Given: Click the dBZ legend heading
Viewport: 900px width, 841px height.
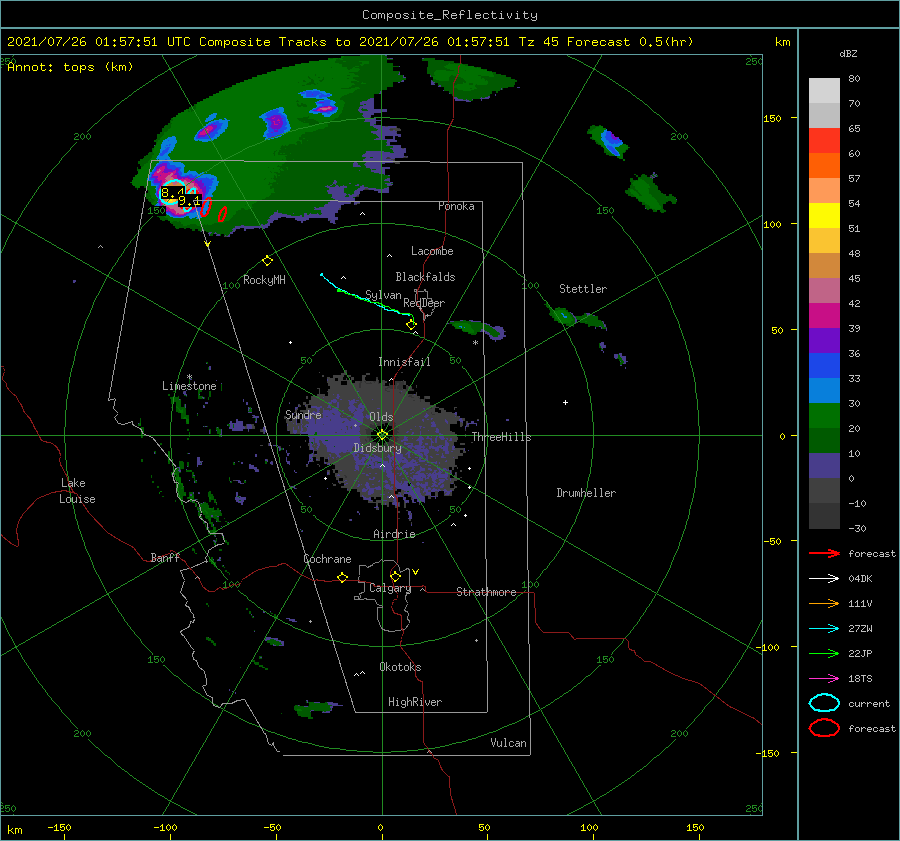Looking at the screenshot, I should (x=848, y=53).
